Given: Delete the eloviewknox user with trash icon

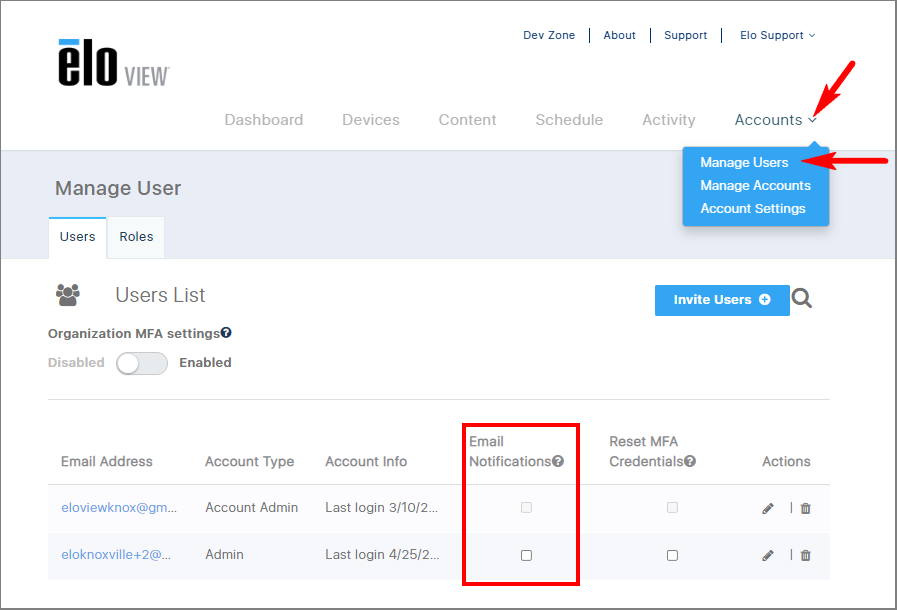Looking at the screenshot, I should coord(805,508).
